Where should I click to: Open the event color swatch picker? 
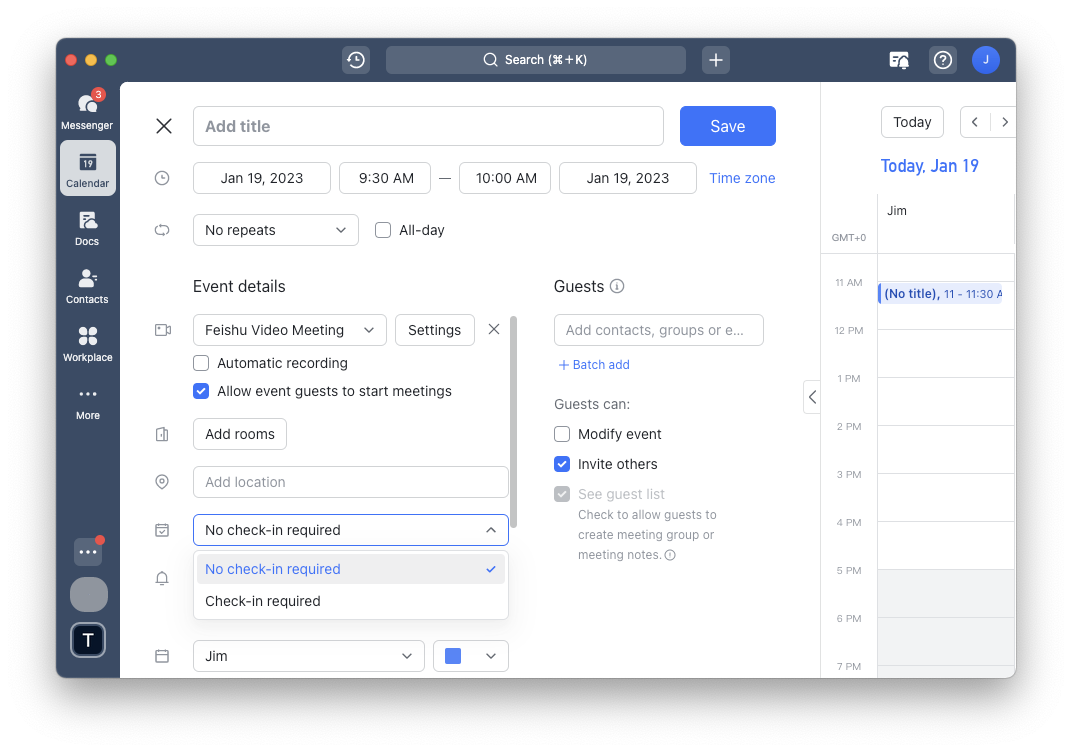470,656
